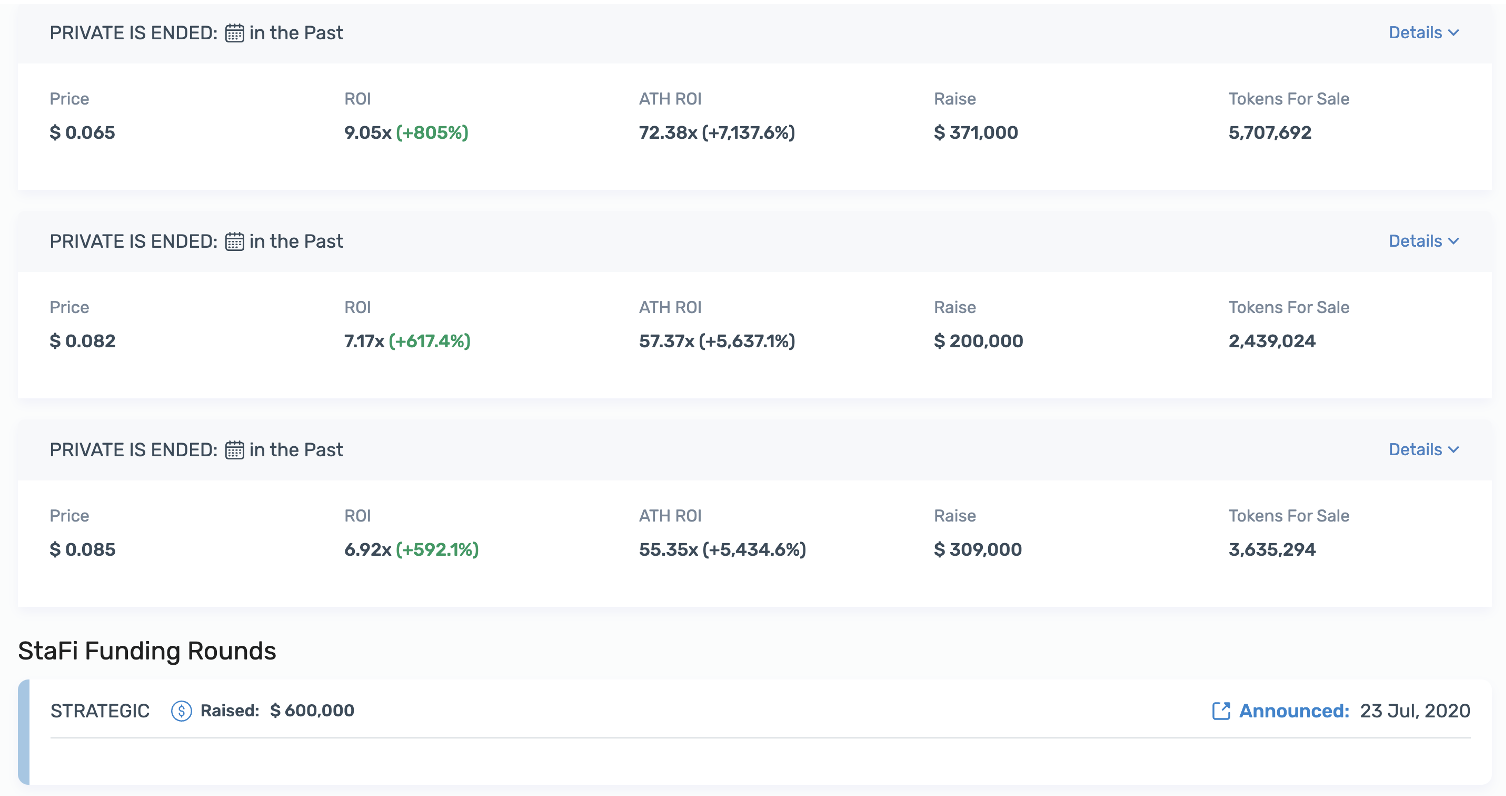Screen dimensions: 1506x796
Task: Open Details for the $0.085 private round
Action: [1423, 450]
